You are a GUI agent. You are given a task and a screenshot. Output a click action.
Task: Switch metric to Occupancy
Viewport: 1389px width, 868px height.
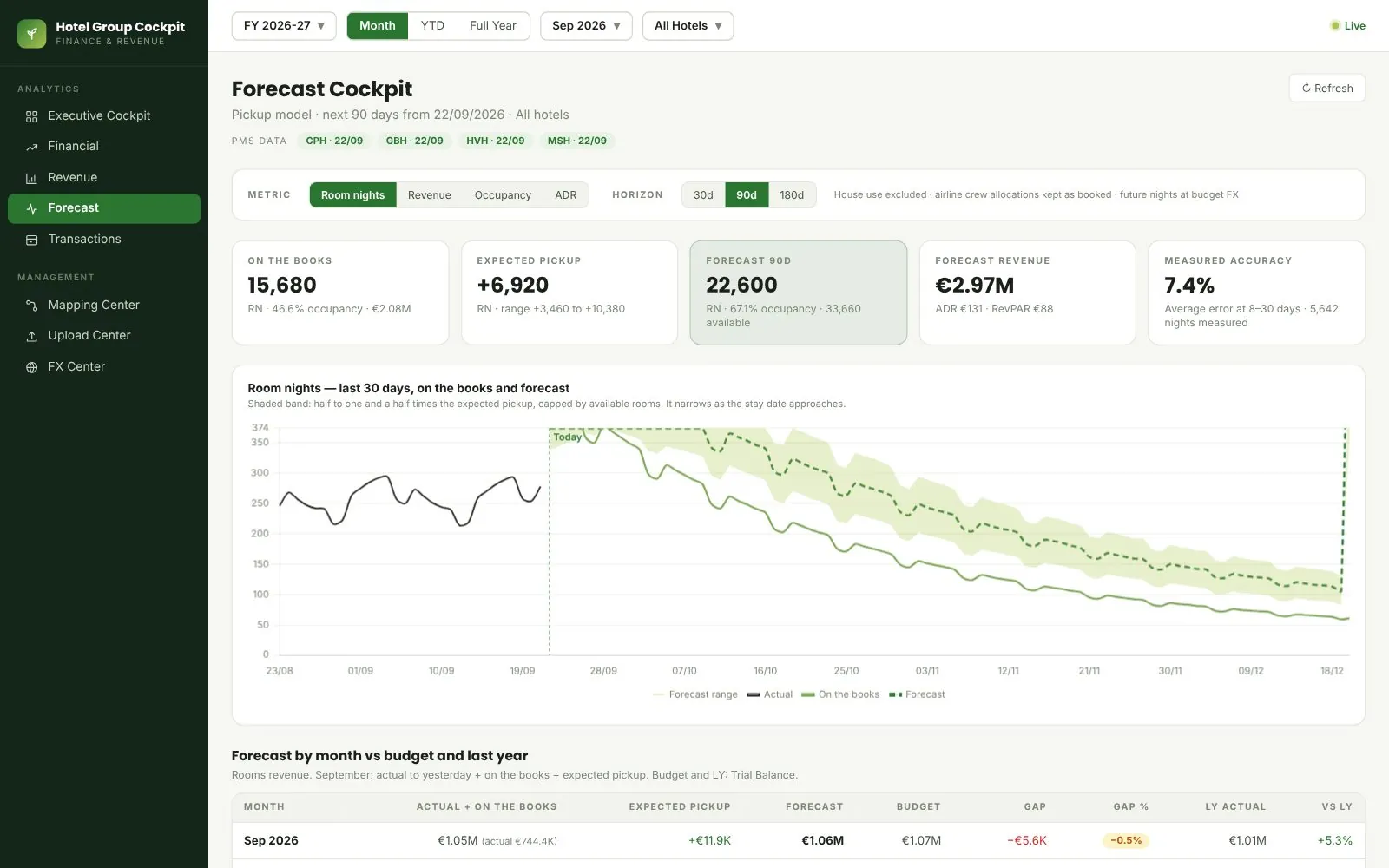(x=503, y=195)
